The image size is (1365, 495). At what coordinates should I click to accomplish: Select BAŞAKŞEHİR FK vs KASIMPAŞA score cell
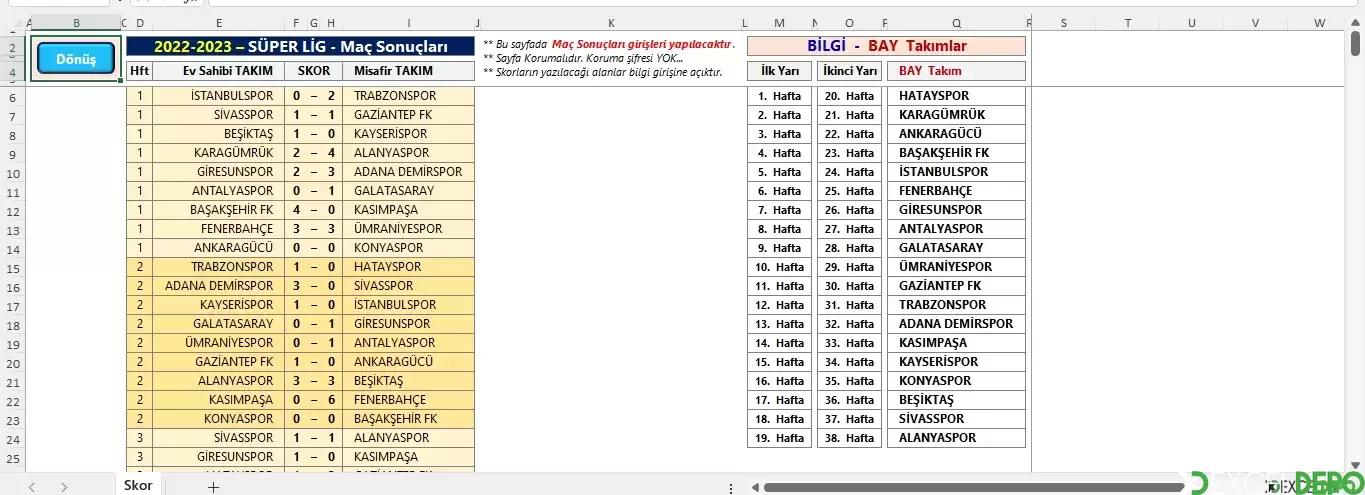click(313, 210)
